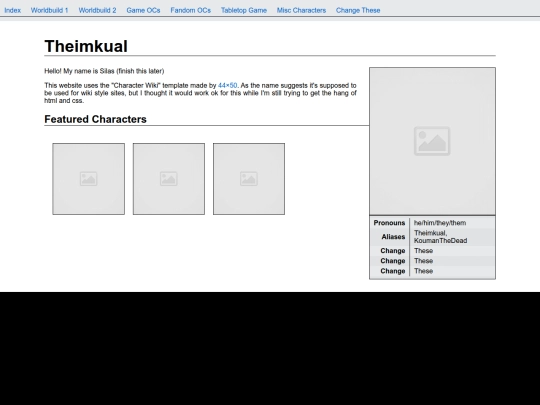Click the Theimkual page title
This screenshot has width=540, height=405.
[86, 46]
